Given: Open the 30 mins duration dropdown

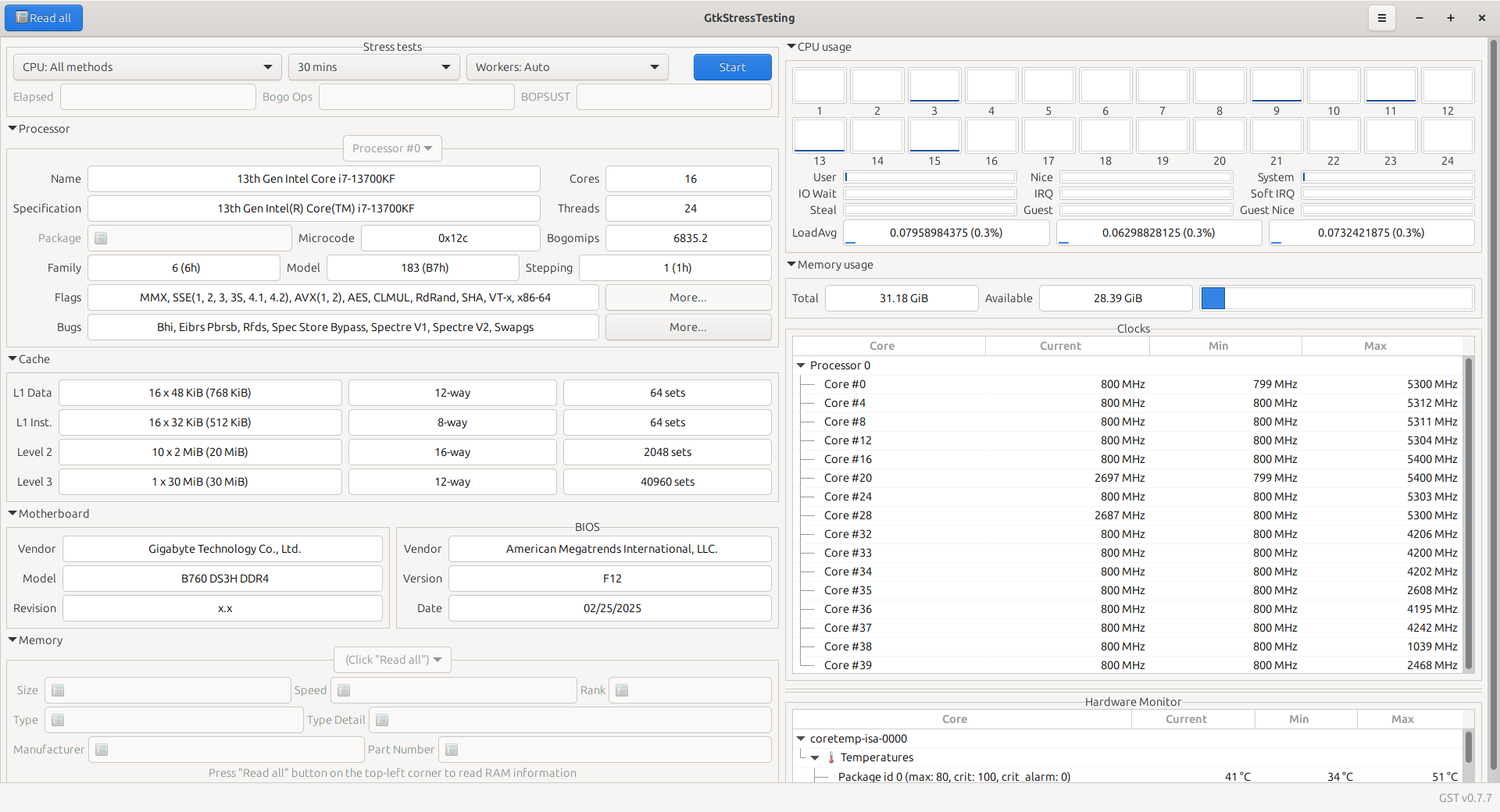Looking at the screenshot, I should 373,67.
